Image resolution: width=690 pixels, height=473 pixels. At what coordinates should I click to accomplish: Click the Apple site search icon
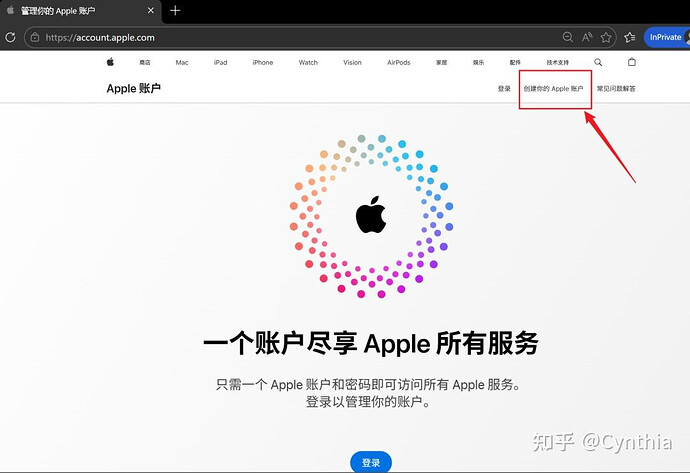tap(598, 62)
